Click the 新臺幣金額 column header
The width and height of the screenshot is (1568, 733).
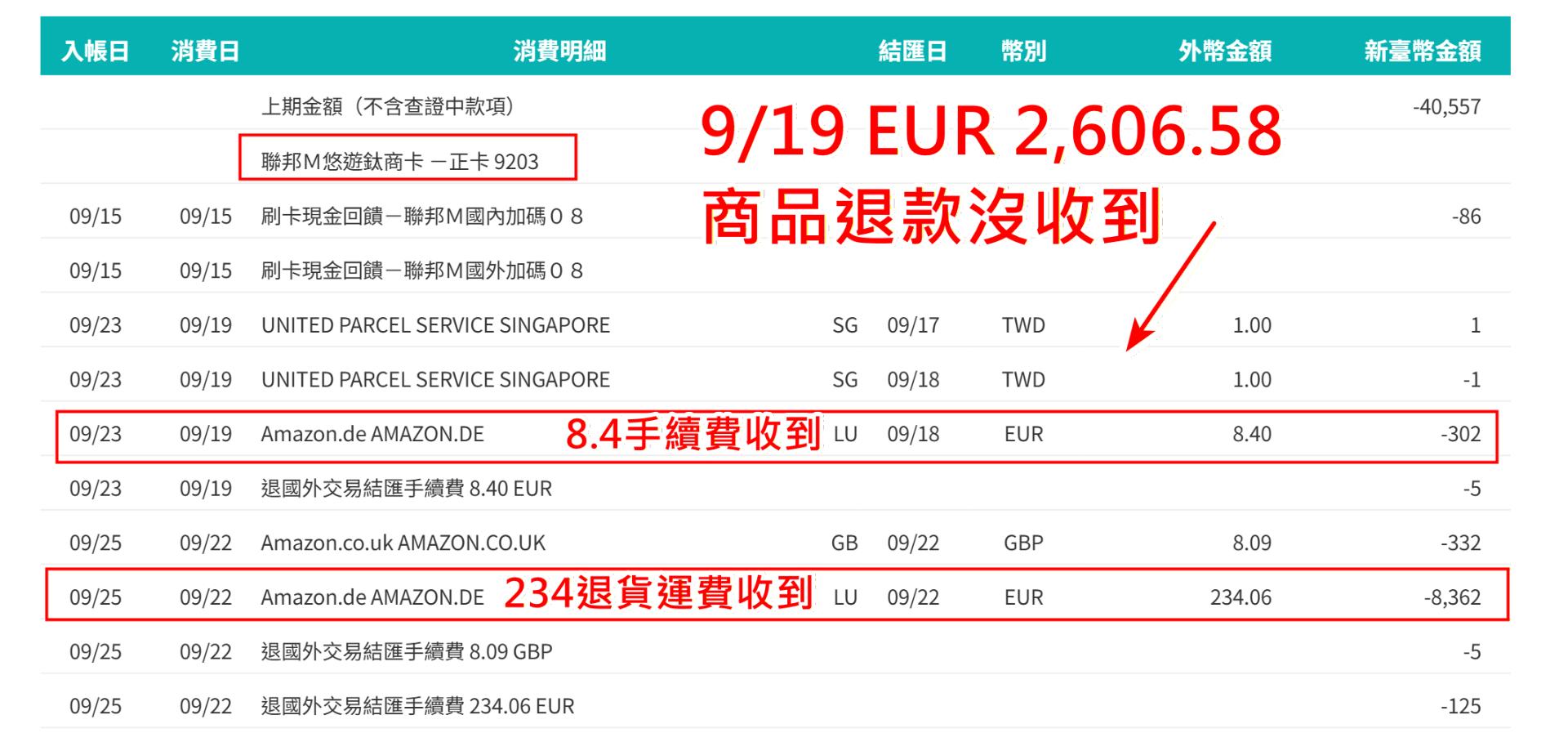point(1422,51)
